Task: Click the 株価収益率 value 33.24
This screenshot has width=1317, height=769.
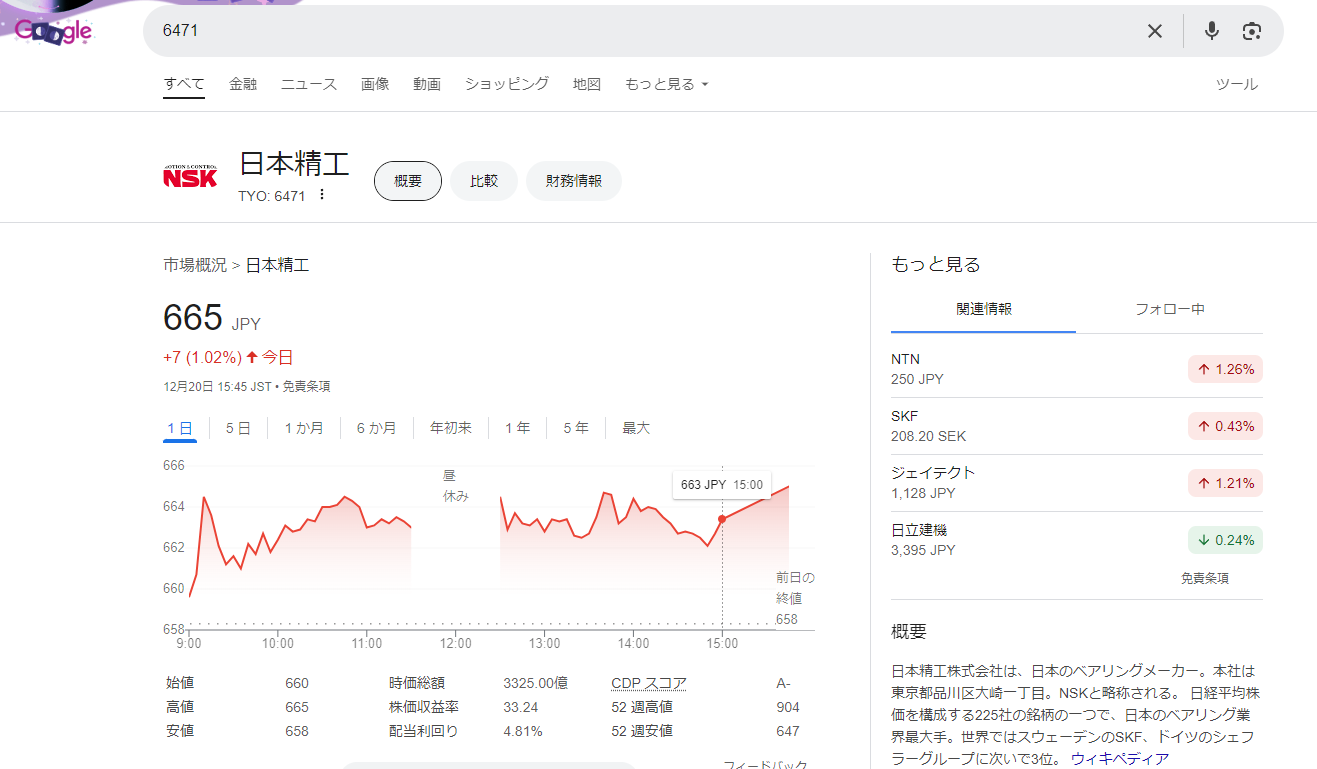Action: pyautogui.click(x=521, y=707)
